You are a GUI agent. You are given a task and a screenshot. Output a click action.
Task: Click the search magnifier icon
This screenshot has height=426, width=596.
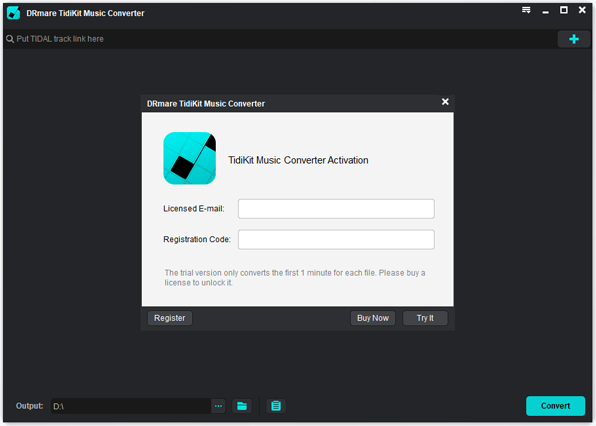(10, 39)
